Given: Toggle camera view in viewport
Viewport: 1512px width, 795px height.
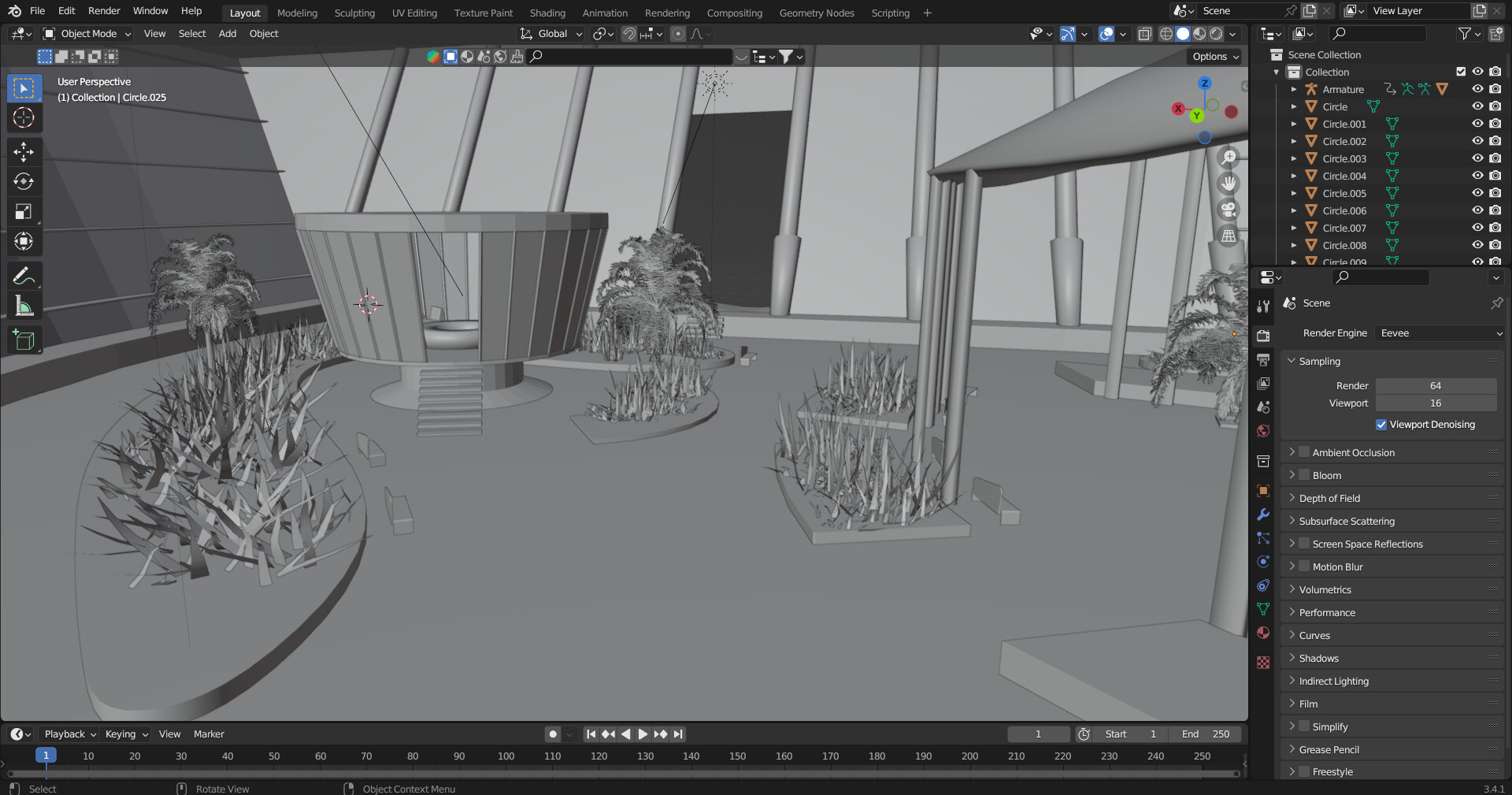Looking at the screenshot, I should [1228, 210].
